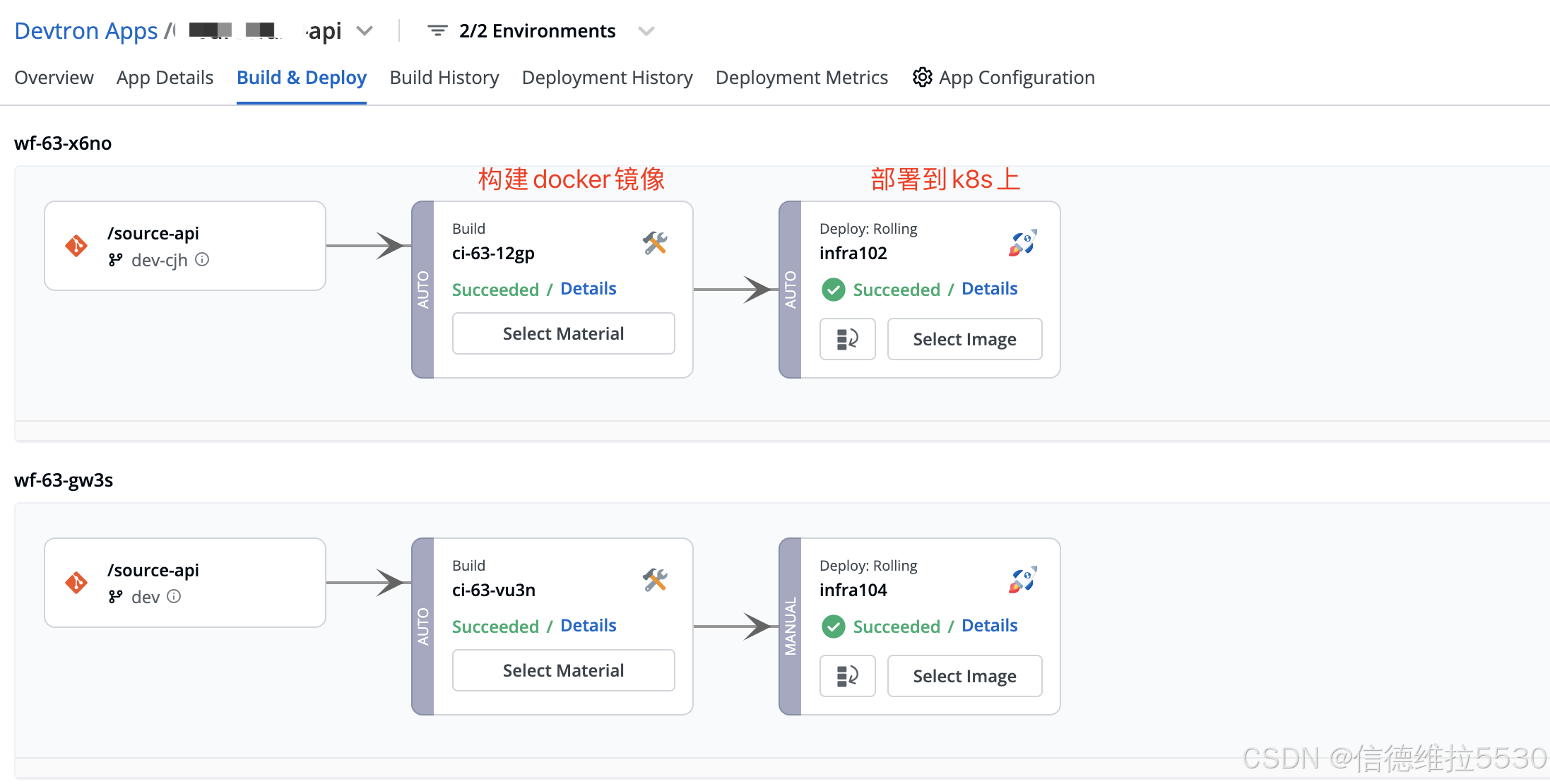Click the Devtron Apps breadcrumb link
This screenshot has height=784, width=1550.
point(85,31)
